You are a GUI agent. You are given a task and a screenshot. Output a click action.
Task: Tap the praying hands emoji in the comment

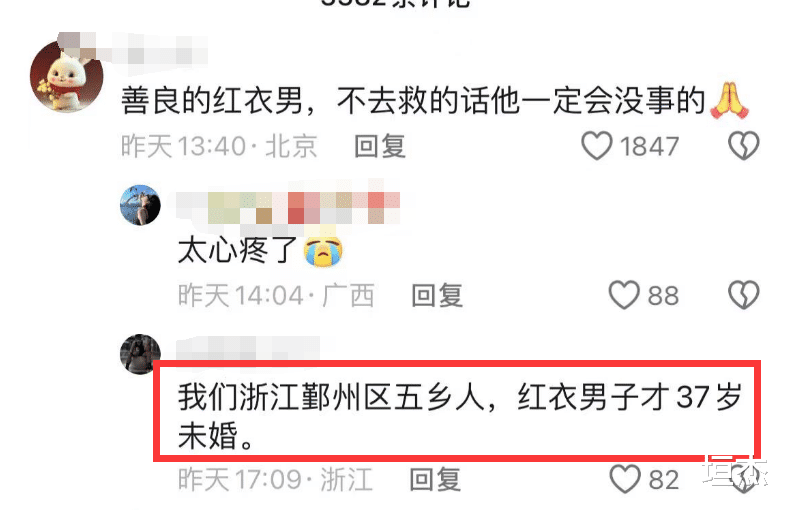pyautogui.click(x=730, y=101)
